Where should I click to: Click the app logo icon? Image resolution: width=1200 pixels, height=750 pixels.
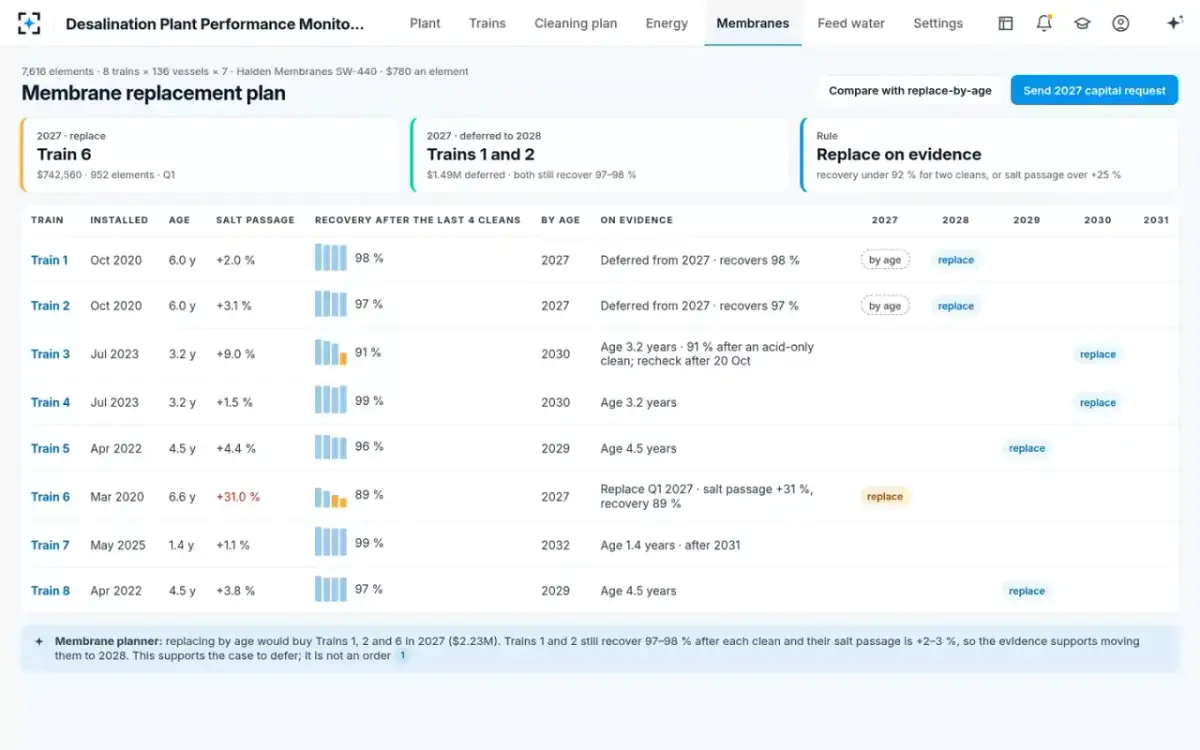click(x=30, y=23)
